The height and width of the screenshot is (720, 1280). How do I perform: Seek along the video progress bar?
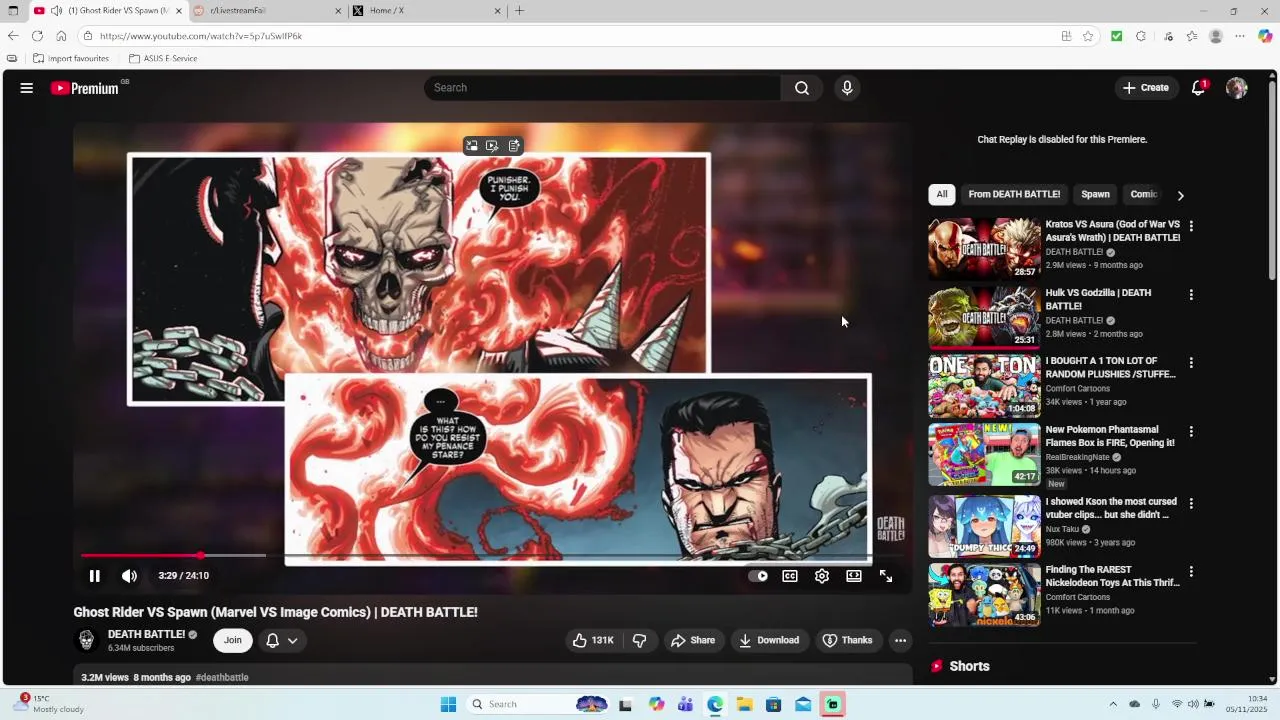point(491,555)
